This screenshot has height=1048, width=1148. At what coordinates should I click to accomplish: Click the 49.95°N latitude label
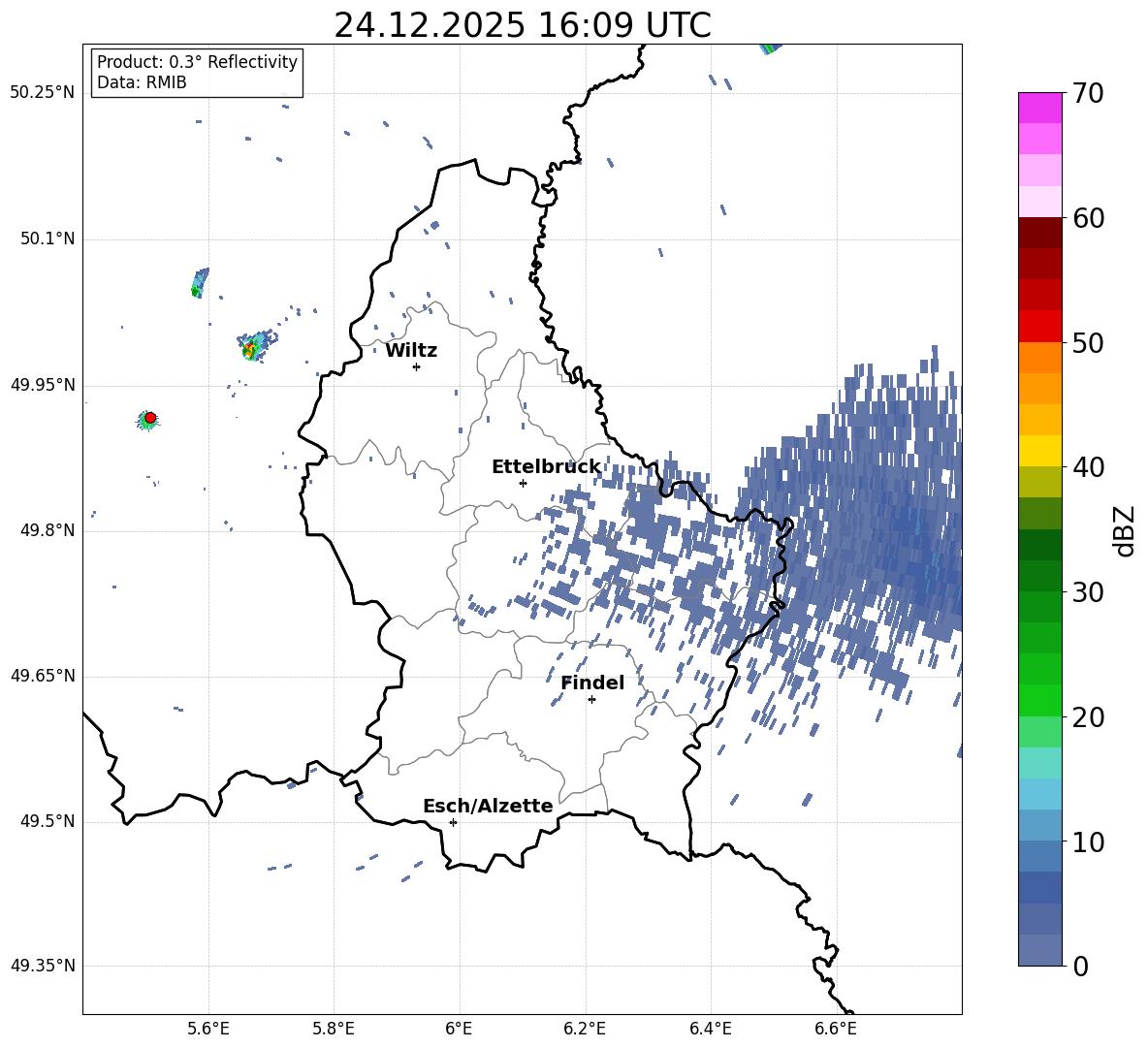(x=43, y=385)
